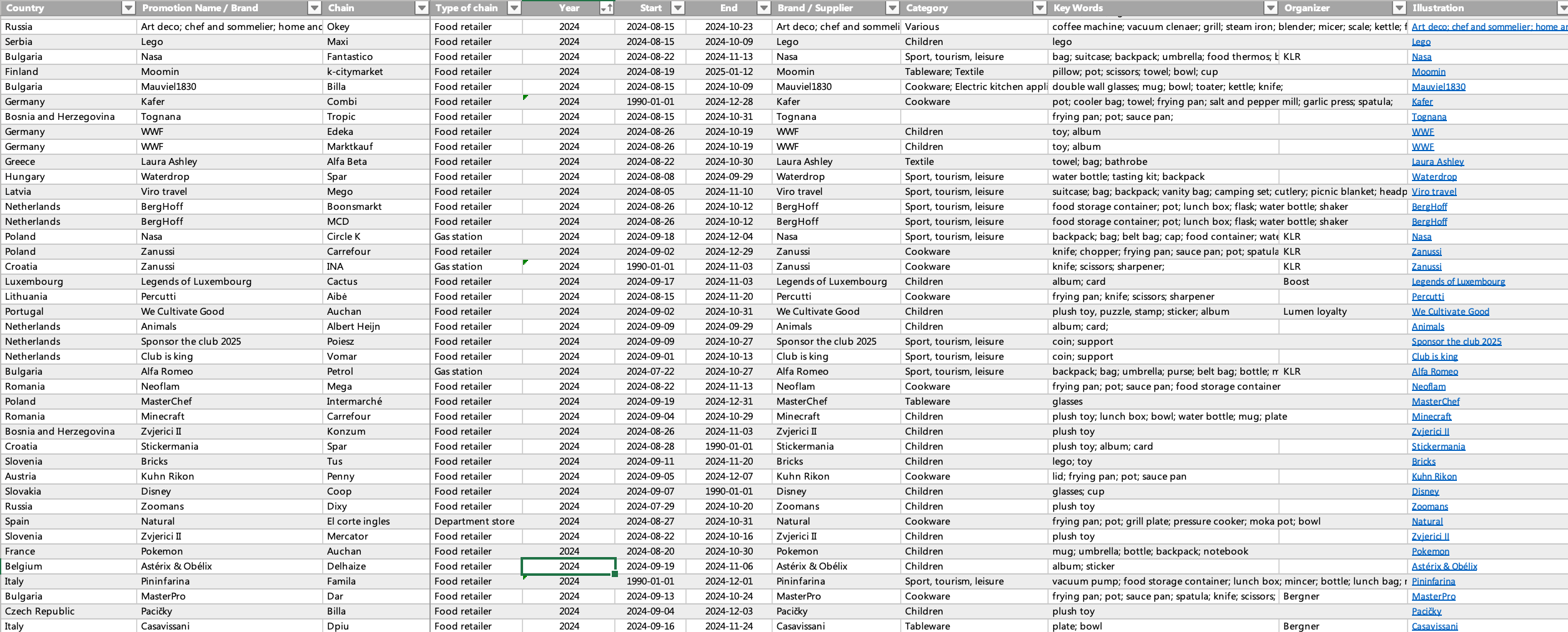This screenshot has height=632, width=1568.
Task: Open the Type of chain filter
Action: [x=514, y=8]
